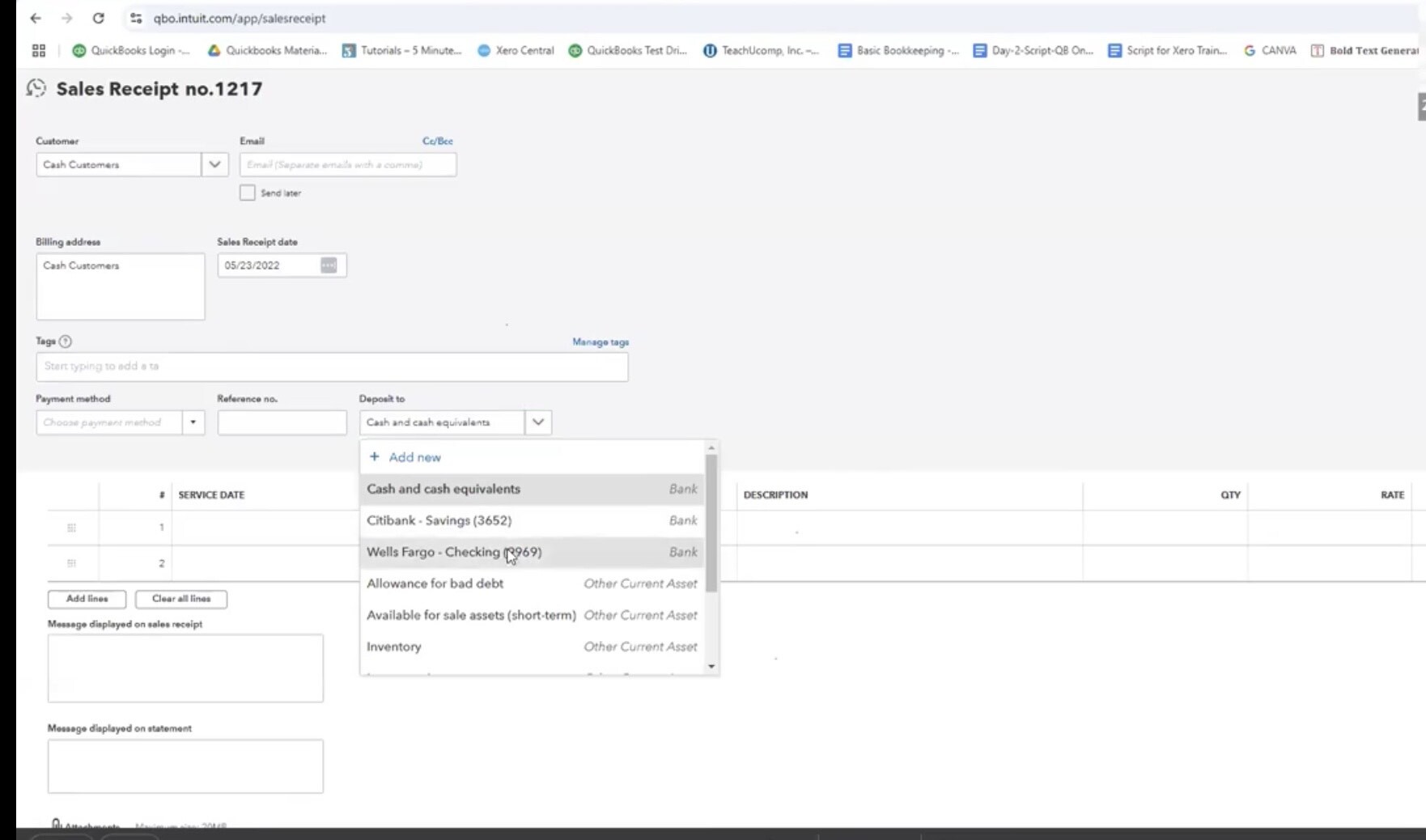Click the Service Date cell in line 1

[x=264, y=528]
